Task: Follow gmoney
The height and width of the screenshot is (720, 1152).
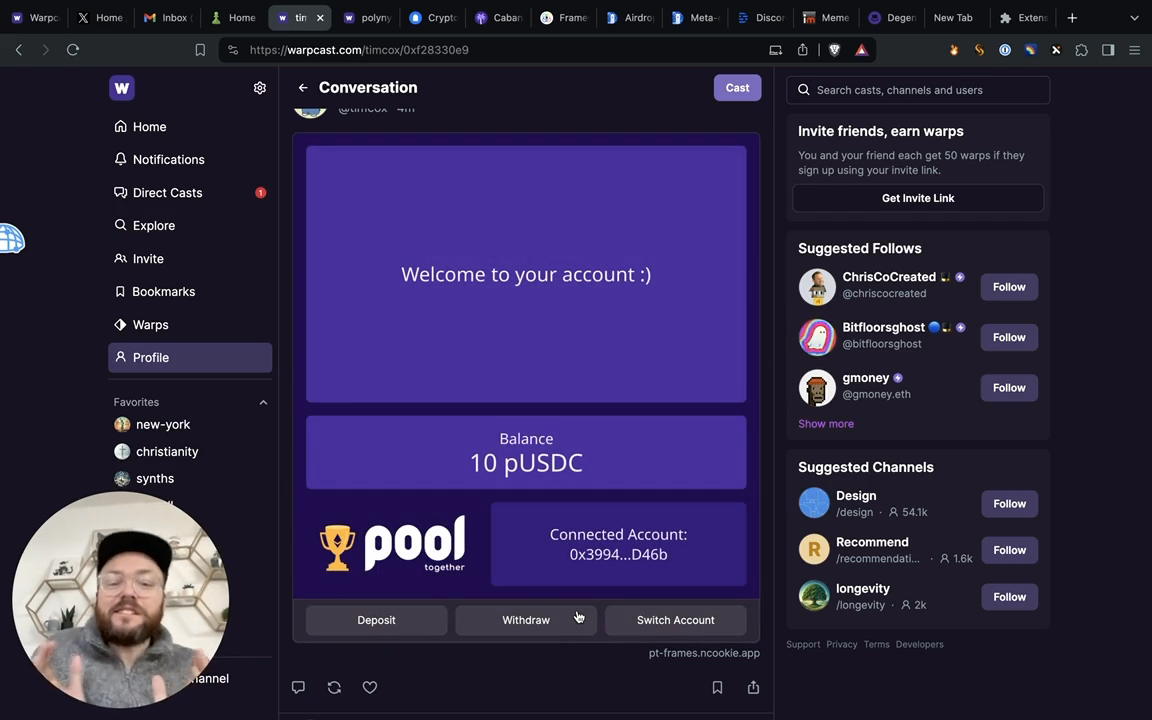Action: 1009,388
